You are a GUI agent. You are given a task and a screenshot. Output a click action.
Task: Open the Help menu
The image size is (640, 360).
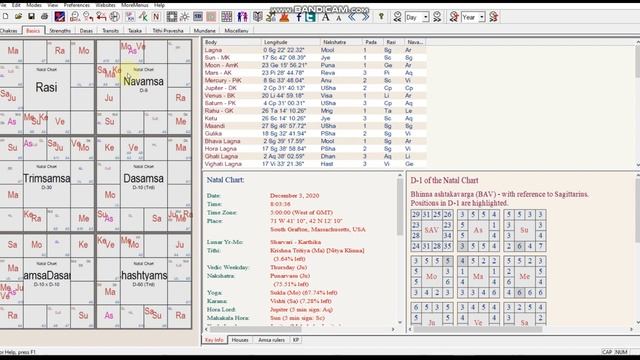point(160,5)
